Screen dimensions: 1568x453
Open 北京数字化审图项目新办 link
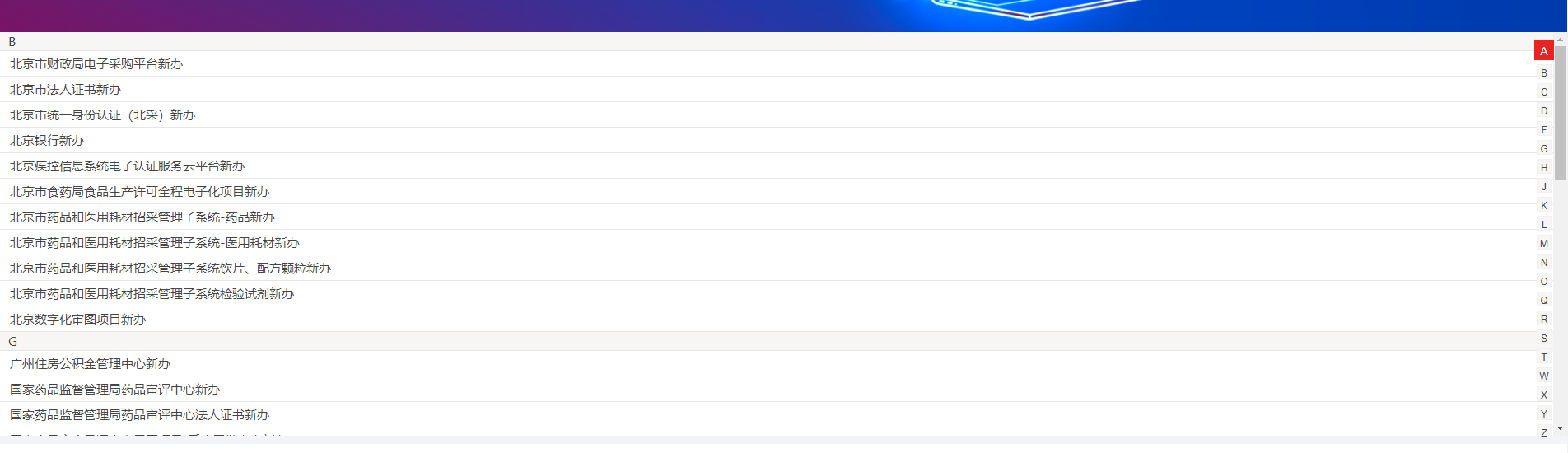coord(77,320)
